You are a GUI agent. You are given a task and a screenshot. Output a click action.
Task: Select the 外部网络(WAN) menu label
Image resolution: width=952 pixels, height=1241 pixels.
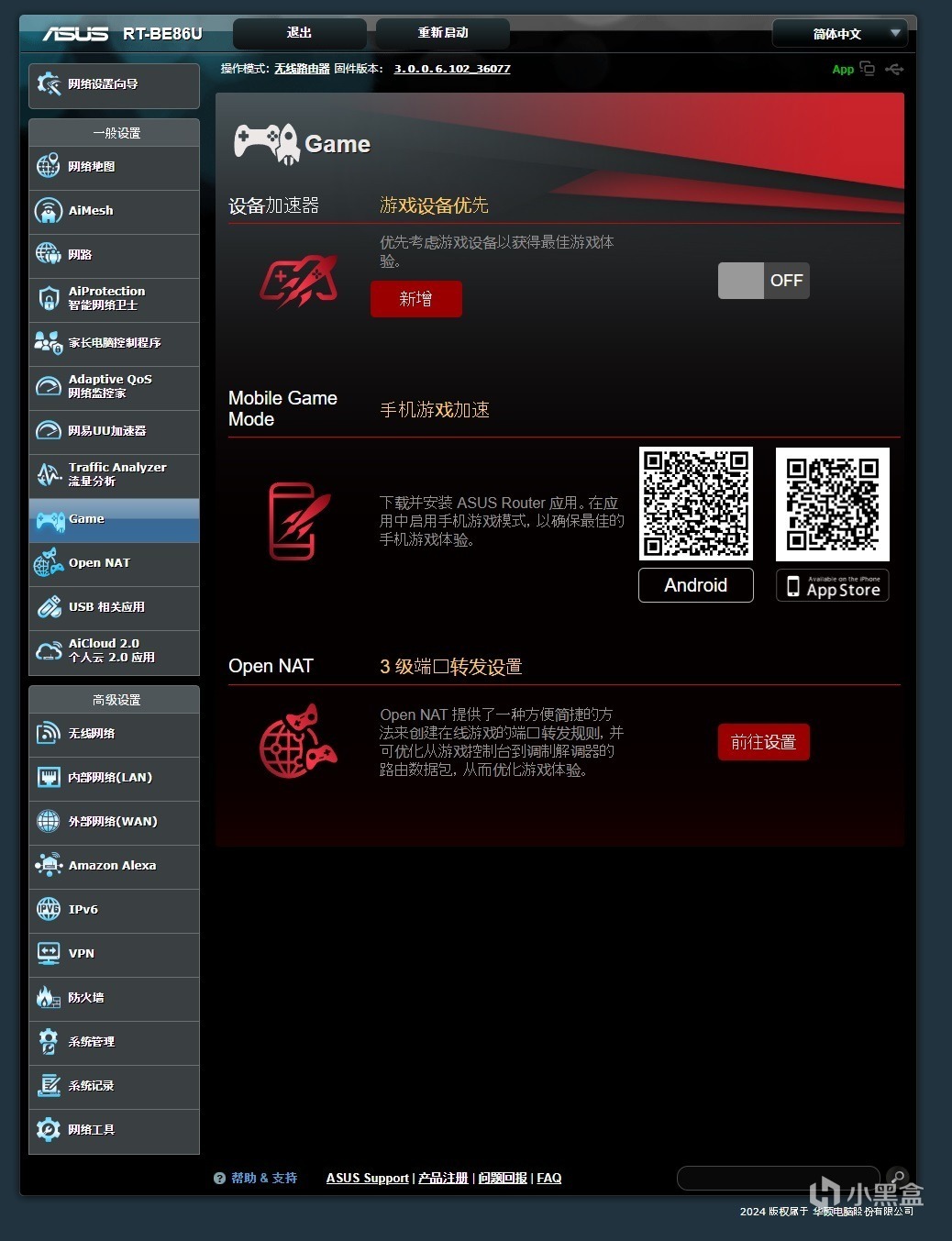113,822
